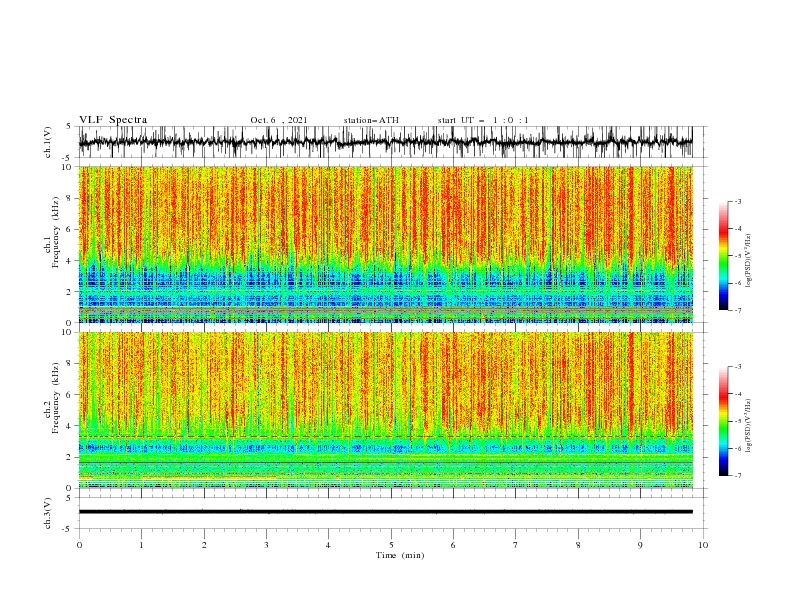Click time axis tick label "7"

click(515, 545)
